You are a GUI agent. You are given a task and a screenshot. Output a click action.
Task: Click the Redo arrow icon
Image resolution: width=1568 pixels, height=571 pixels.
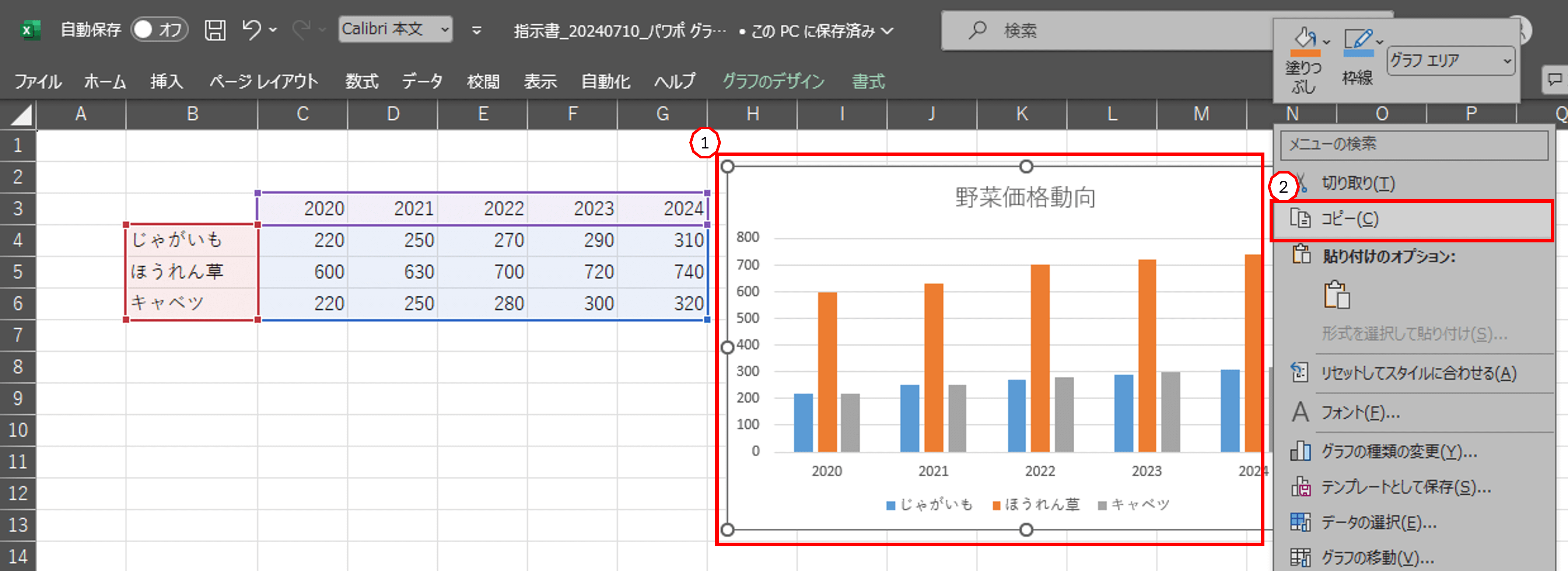tap(301, 29)
